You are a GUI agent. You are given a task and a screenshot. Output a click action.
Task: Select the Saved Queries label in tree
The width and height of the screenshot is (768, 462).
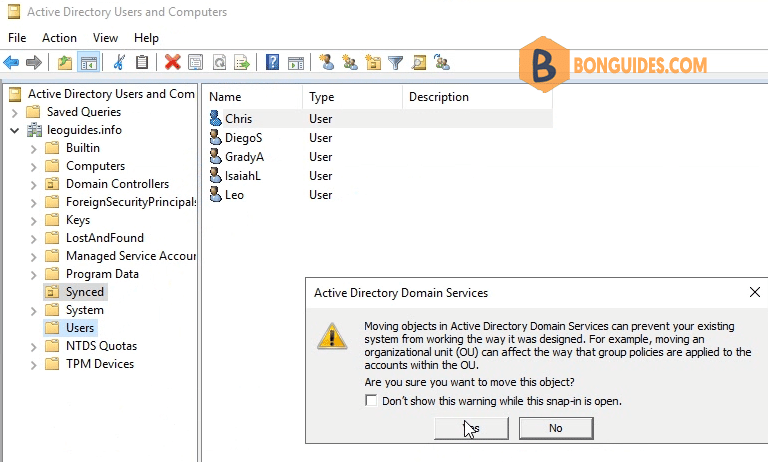[x=84, y=112]
